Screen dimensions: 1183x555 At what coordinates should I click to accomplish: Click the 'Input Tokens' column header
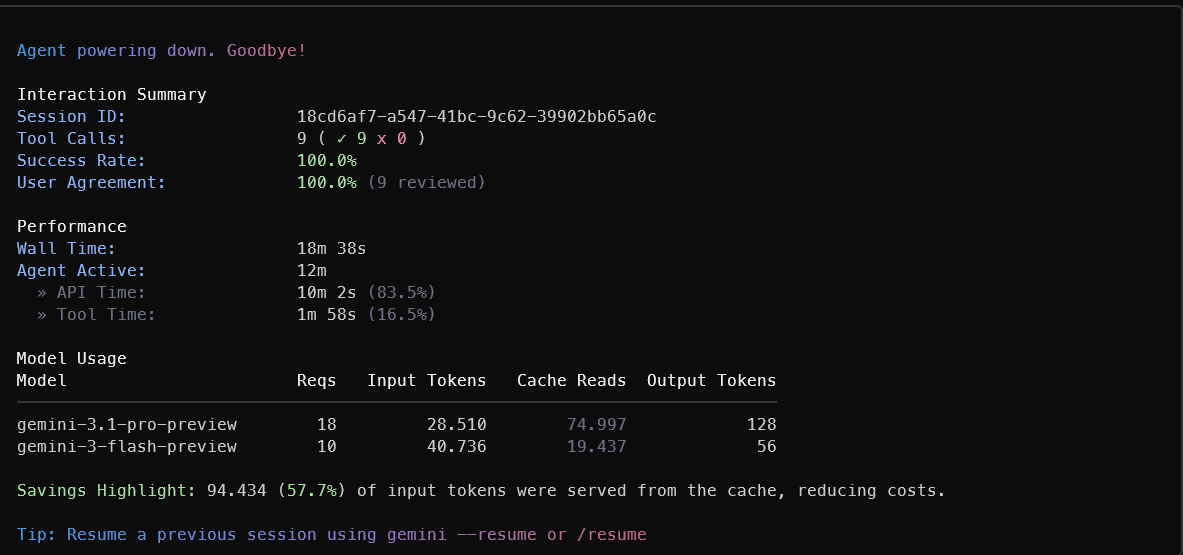(x=427, y=381)
